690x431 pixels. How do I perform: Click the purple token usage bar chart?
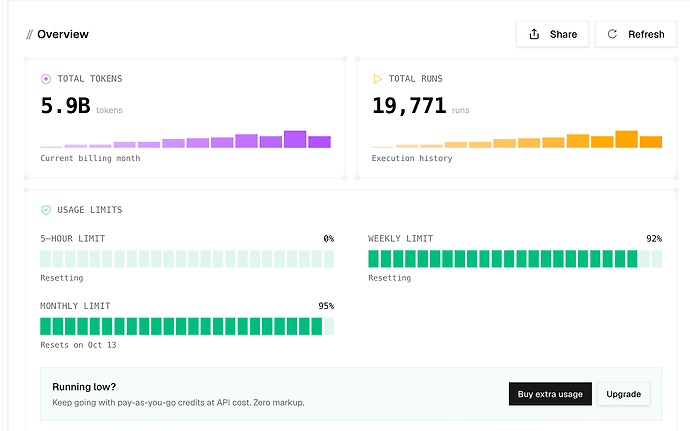click(x=185, y=139)
